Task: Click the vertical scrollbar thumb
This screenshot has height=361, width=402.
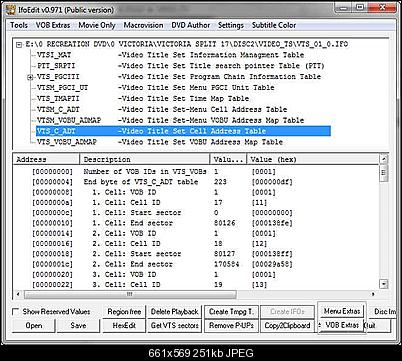Action: pos(384,173)
